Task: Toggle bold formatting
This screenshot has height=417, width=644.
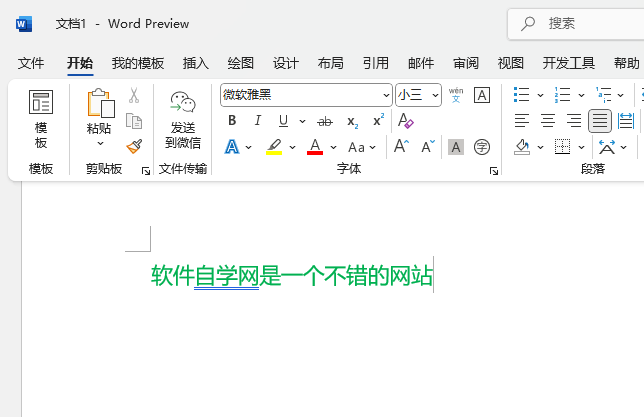Action: [232, 121]
